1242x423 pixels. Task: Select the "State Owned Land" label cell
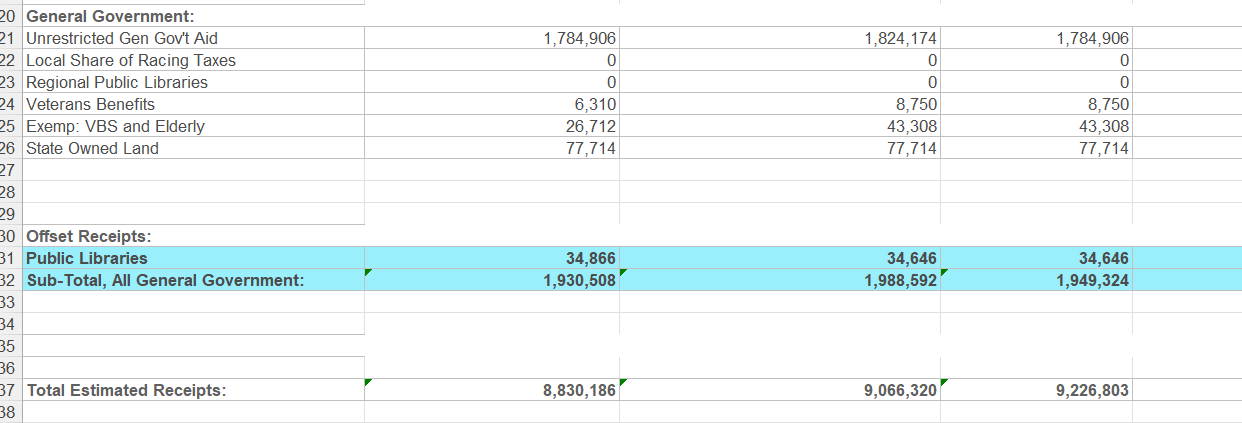click(x=92, y=148)
